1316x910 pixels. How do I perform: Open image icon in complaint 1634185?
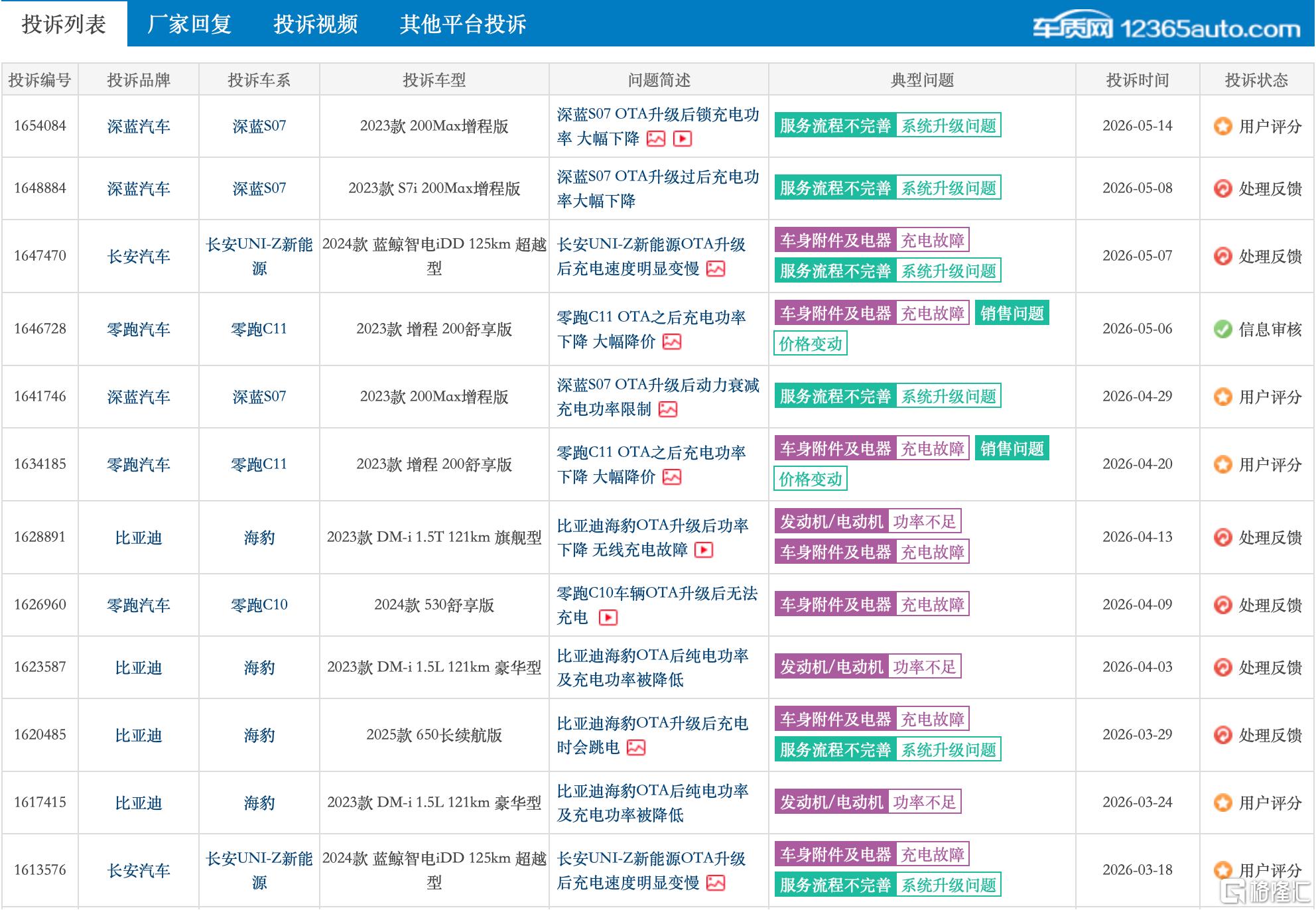click(672, 477)
